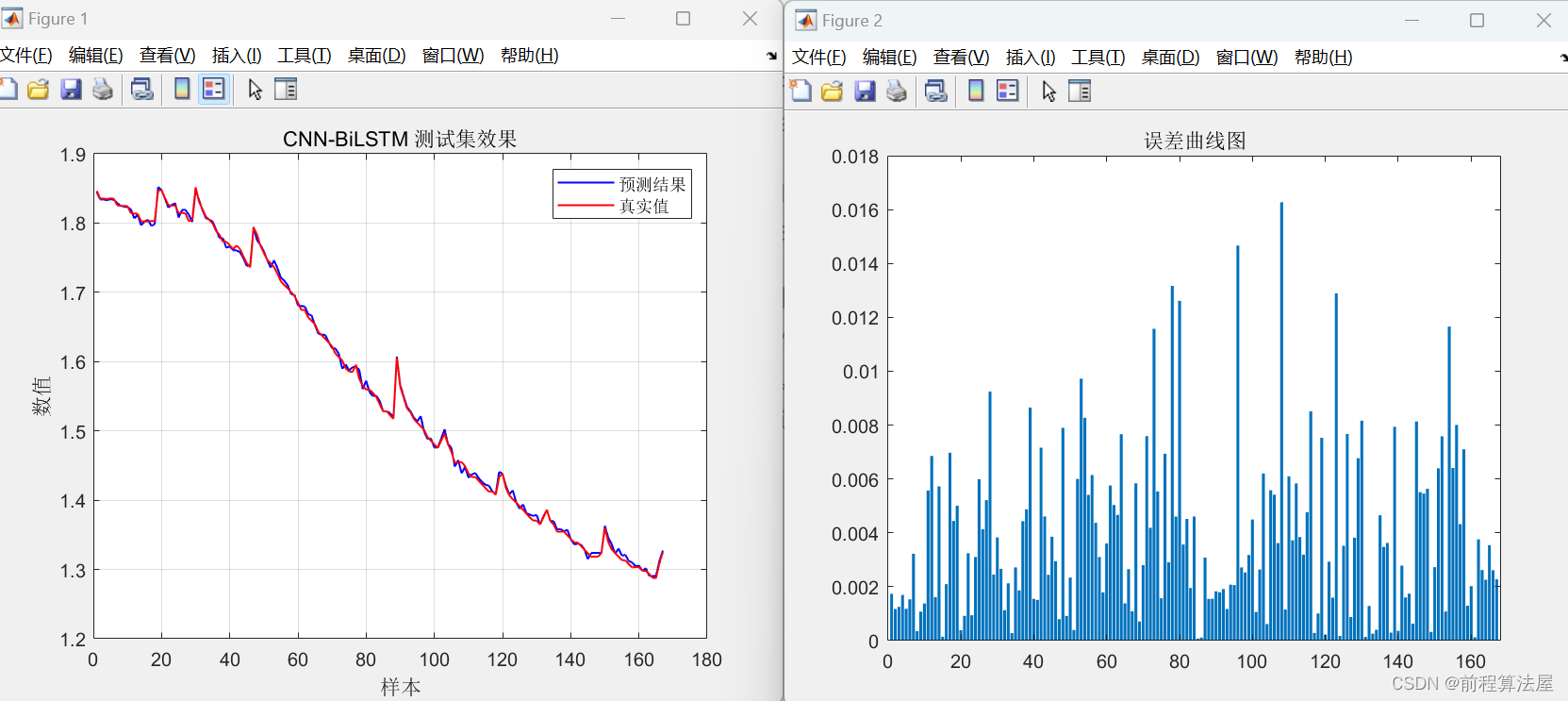Viewport: 1568px width, 701px height.
Task: Open 编辑(E) menu in Figure 2
Action: coord(890,58)
